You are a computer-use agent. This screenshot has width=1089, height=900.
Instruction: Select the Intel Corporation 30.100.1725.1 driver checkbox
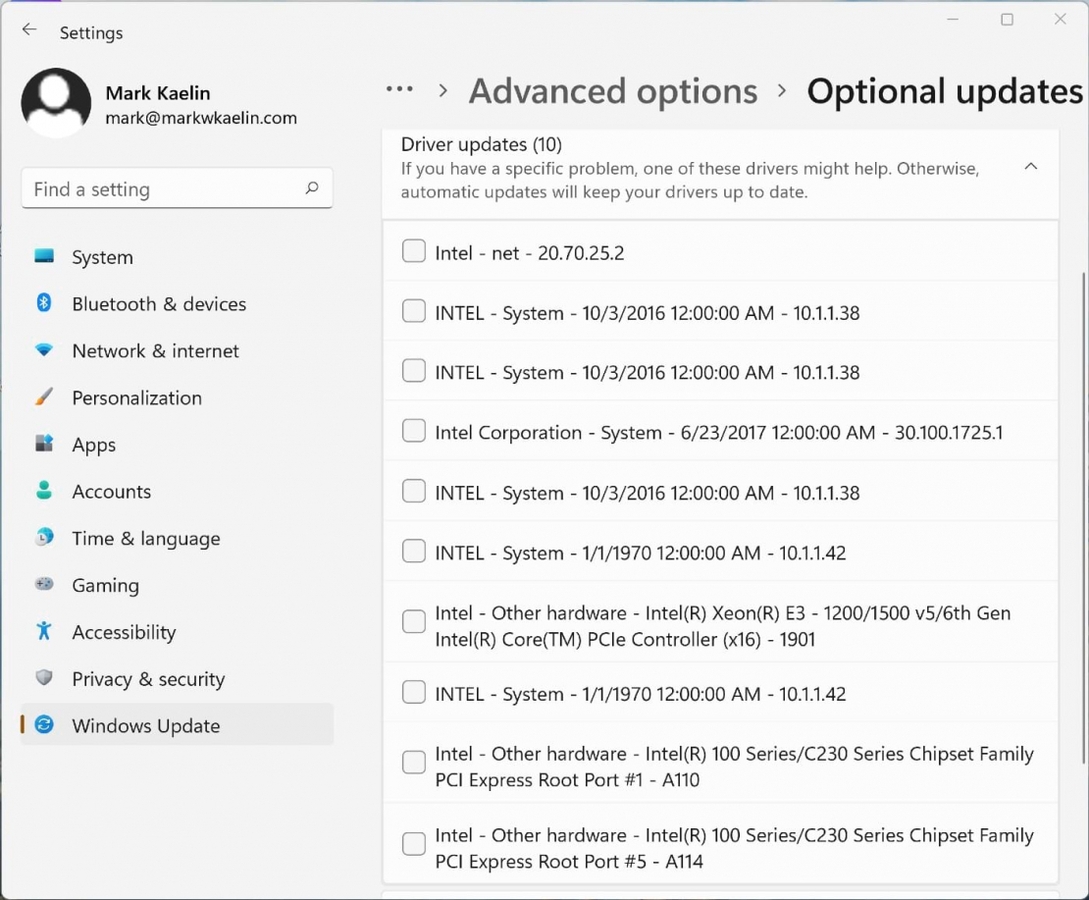click(413, 431)
